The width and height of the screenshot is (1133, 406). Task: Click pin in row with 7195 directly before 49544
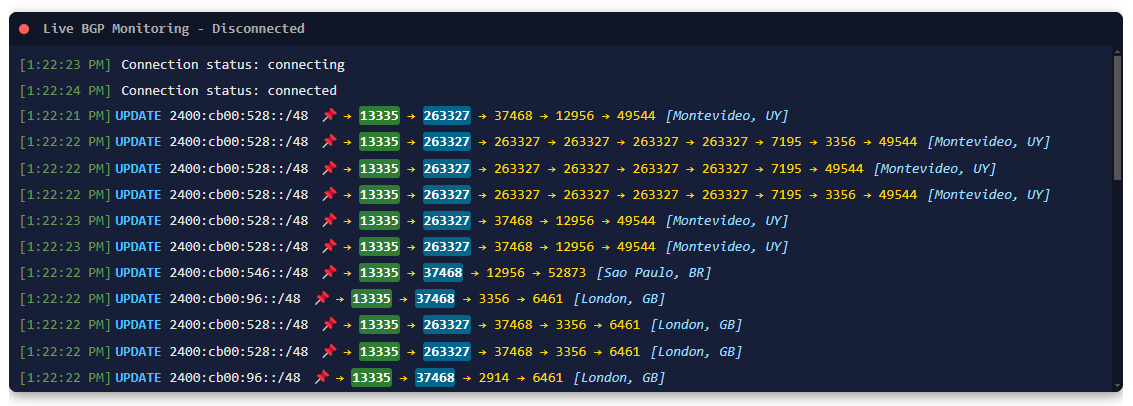pyautogui.click(x=329, y=168)
